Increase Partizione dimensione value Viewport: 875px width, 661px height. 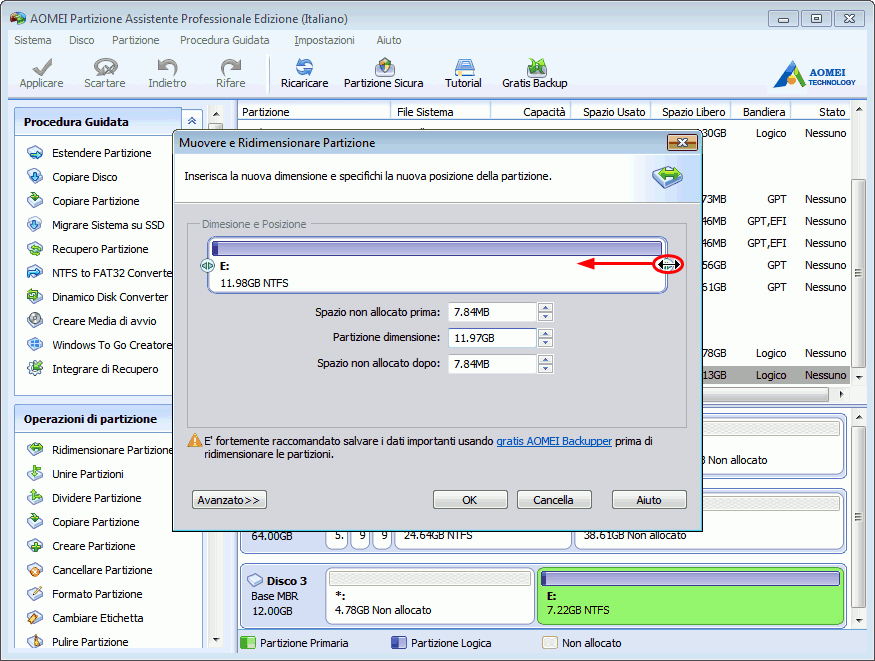click(x=545, y=333)
